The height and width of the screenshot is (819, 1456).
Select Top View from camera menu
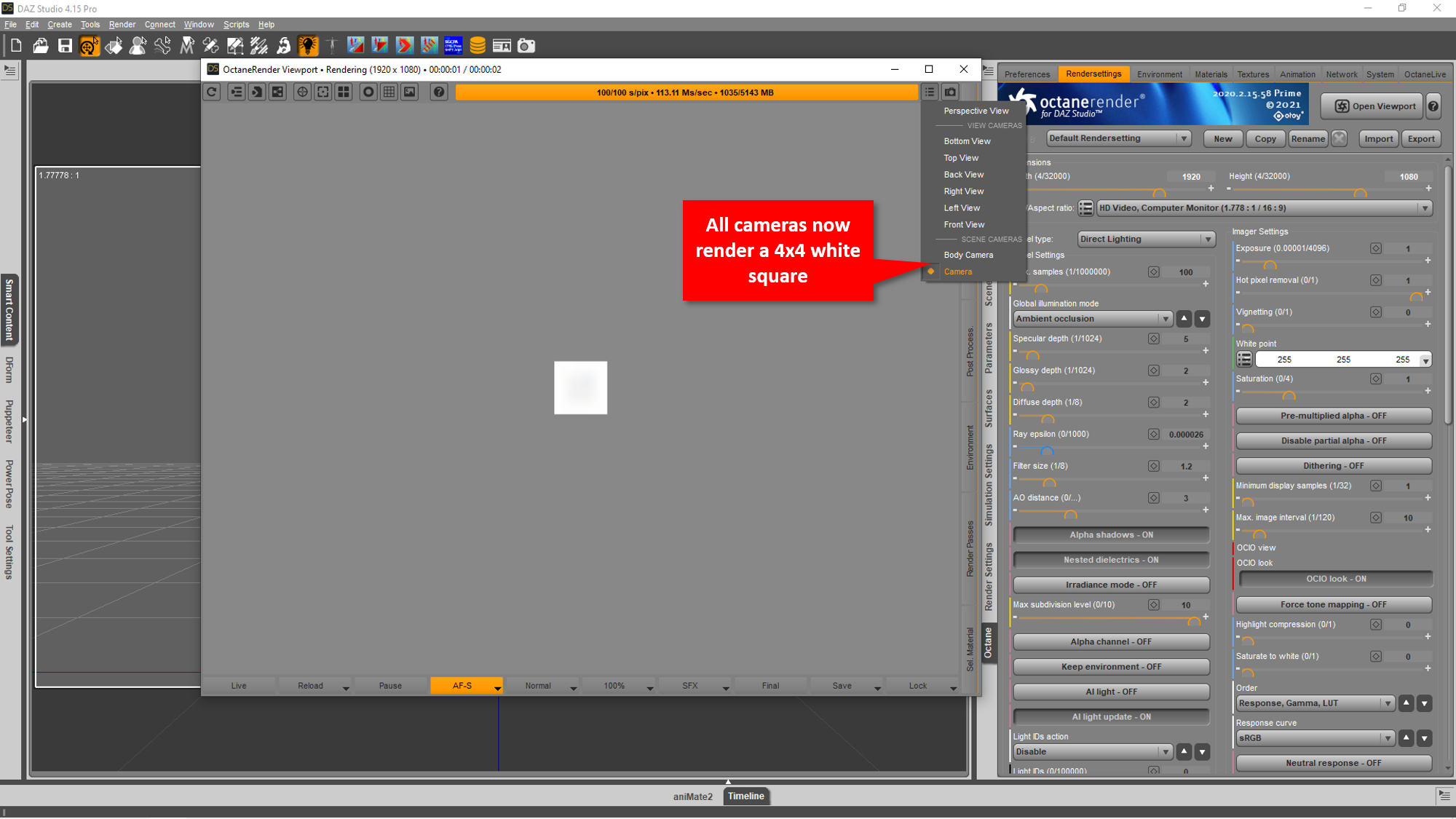(961, 158)
